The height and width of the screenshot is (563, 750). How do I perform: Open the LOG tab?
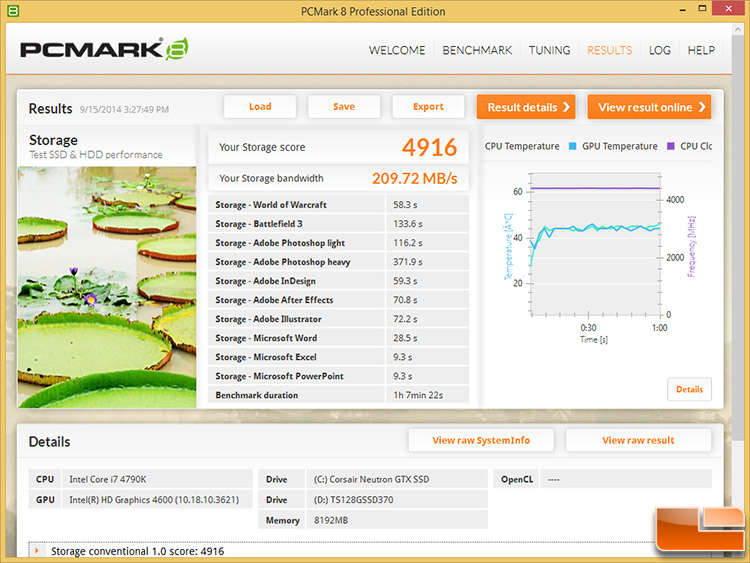(x=660, y=50)
